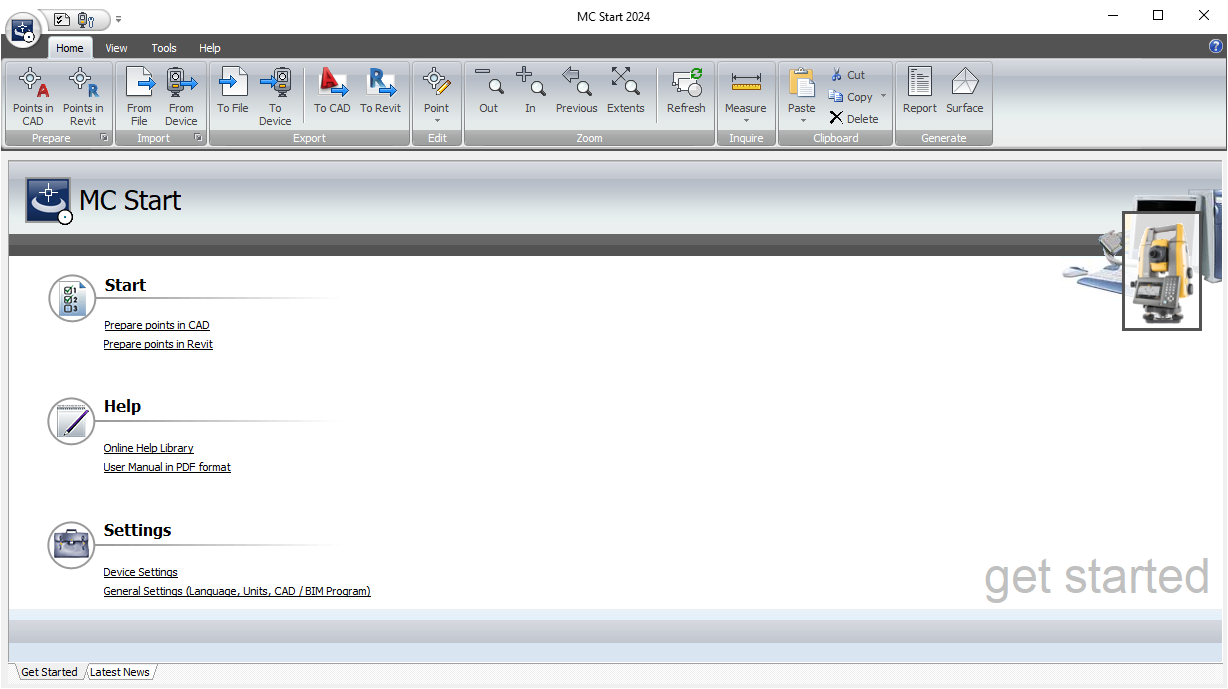The image size is (1228, 689).
Task: Open General Settings link
Action: 237,591
